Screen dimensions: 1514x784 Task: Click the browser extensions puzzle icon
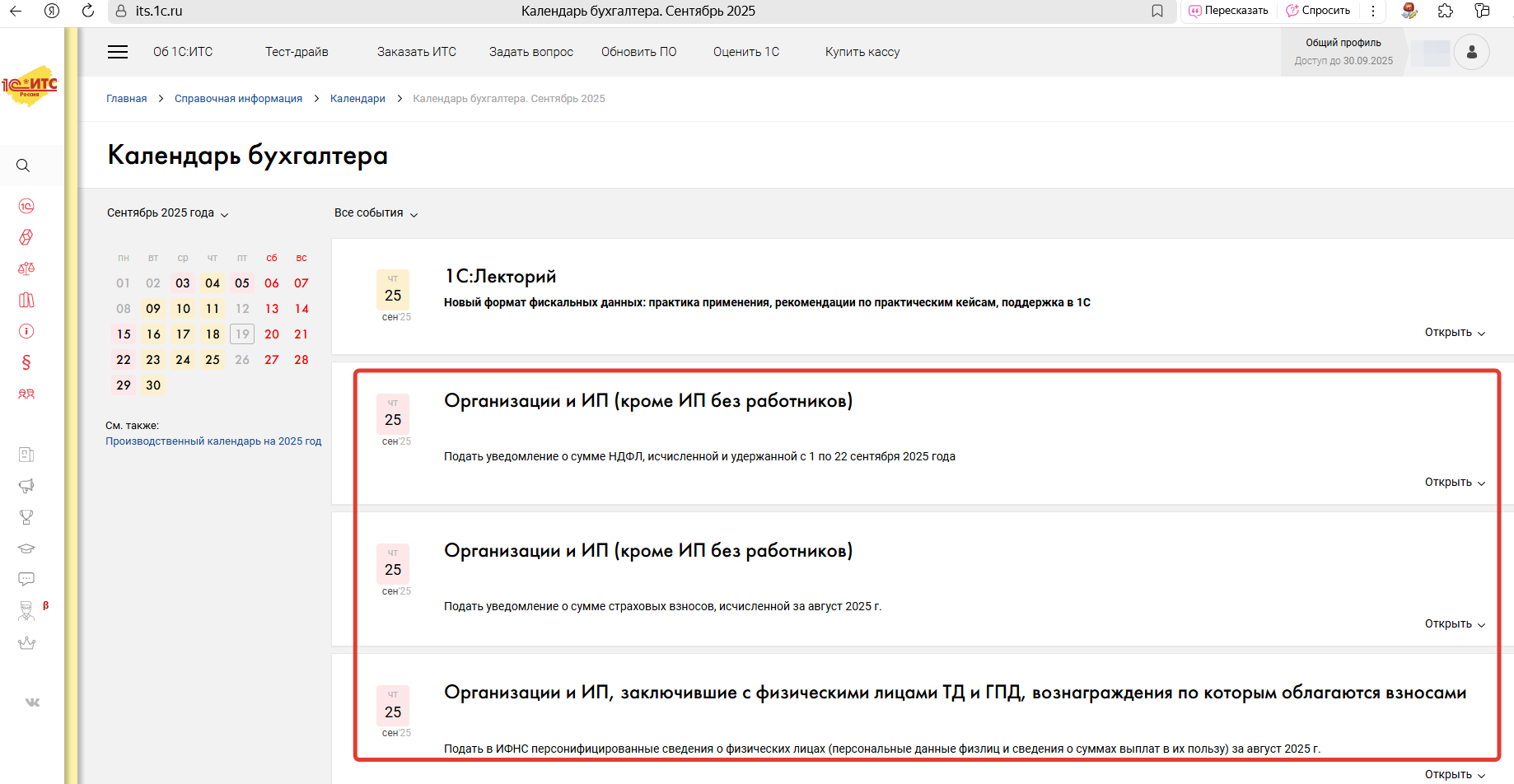pos(1446,11)
